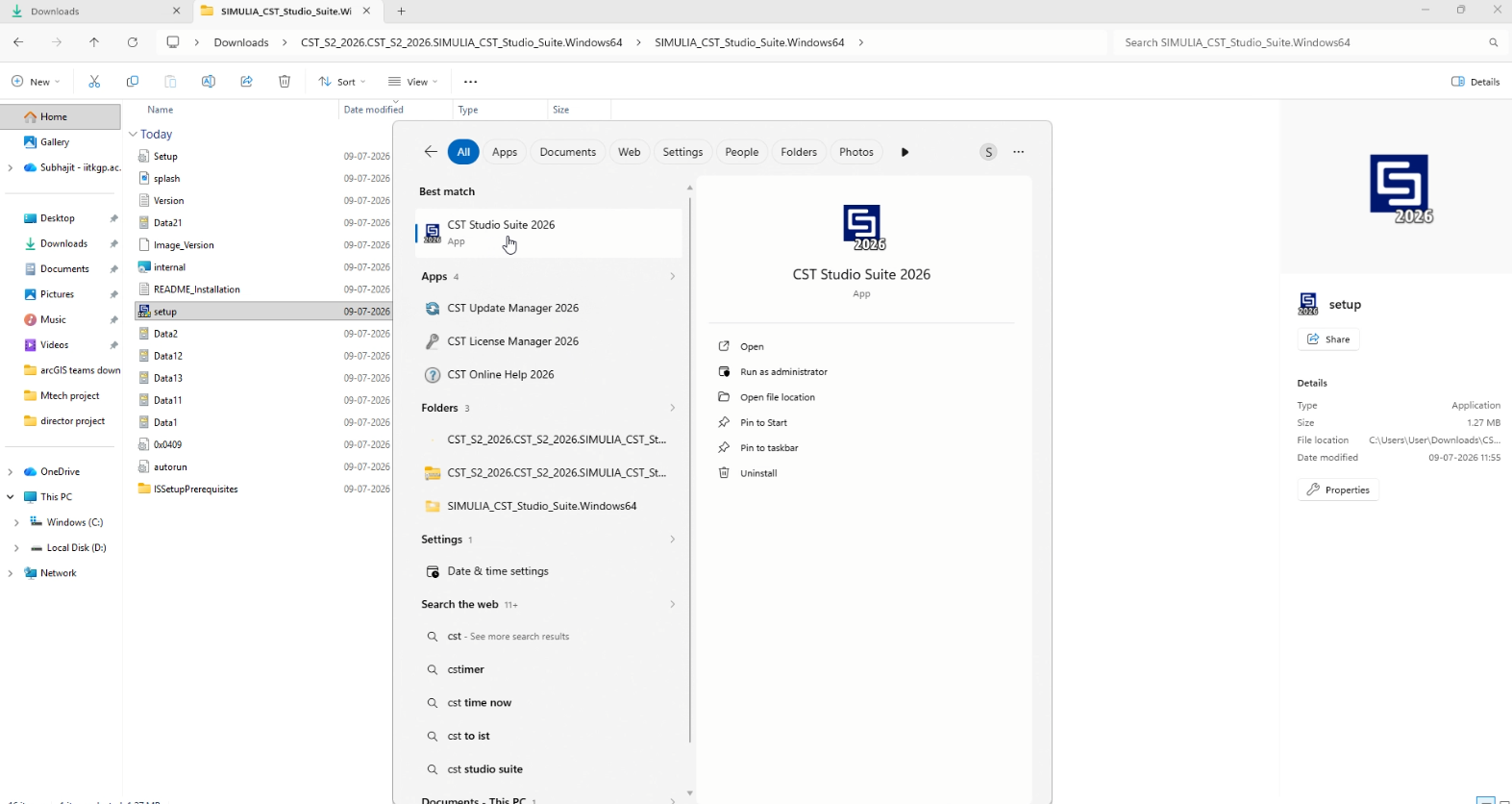
Task: Click the Copy icon in Explorer toolbar
Action: [x=133, y=82]
